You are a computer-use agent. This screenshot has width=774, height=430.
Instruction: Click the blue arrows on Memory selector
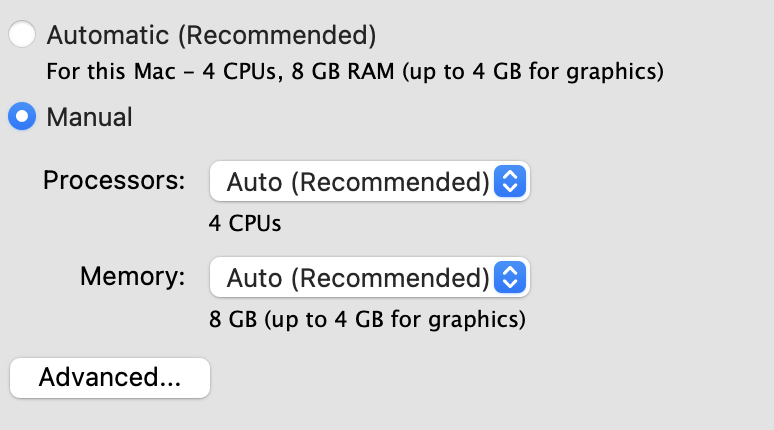click(x=510, y=277)
